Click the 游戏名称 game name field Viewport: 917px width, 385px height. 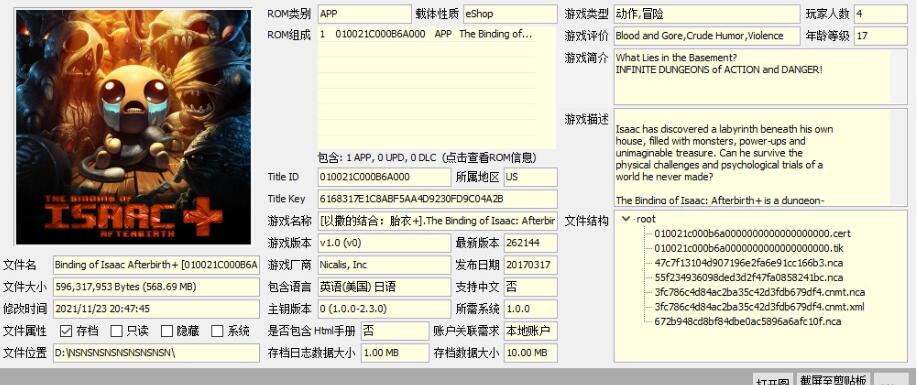click(437, 221)
